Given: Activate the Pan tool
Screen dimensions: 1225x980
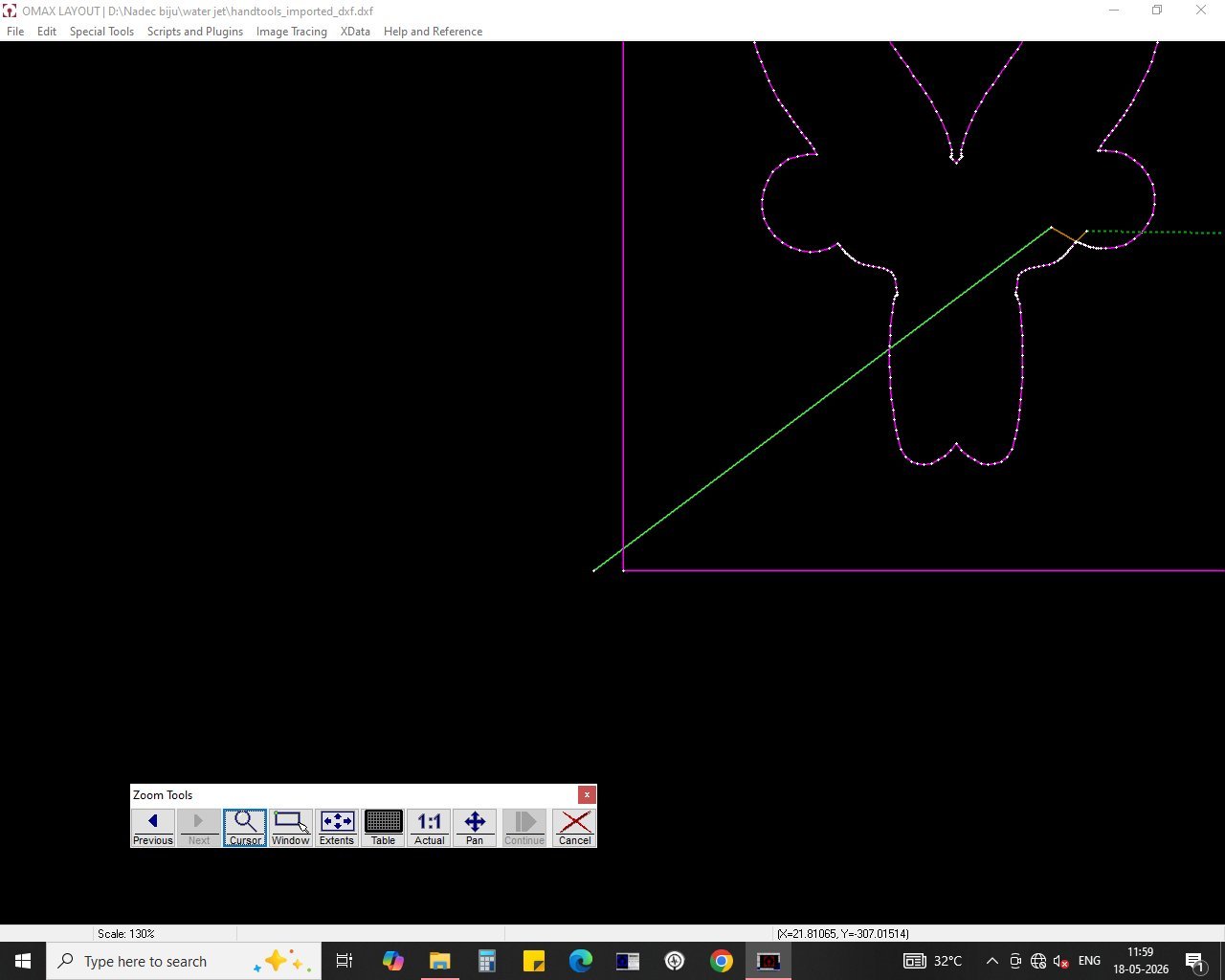Looking at the screenshot, I should (475, 828).
